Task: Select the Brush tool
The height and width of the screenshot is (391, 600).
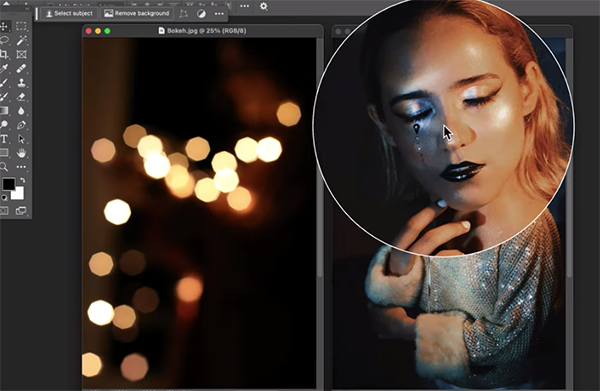Action: 4,83
